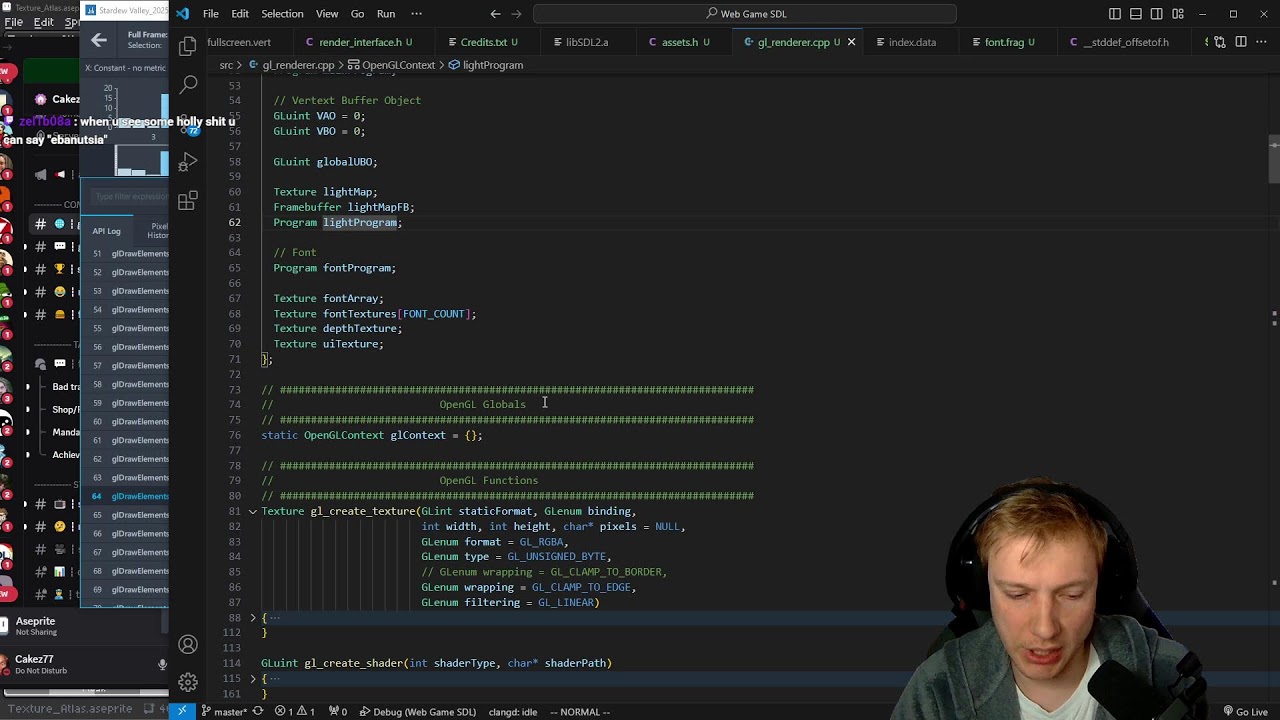Click the microphone icon beside Cakez77
The width and height of the screenshot is (1280, 720).
click(162, 664)
